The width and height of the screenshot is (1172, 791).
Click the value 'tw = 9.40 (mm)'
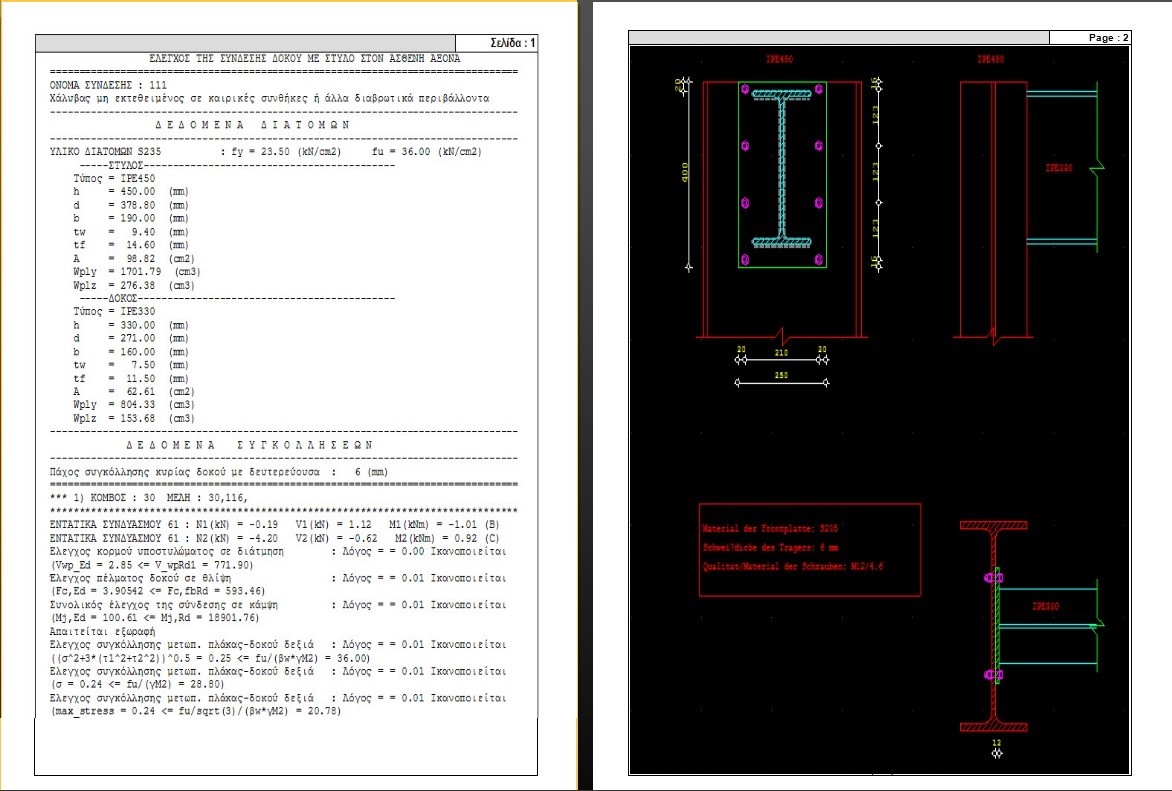[131, 232]
